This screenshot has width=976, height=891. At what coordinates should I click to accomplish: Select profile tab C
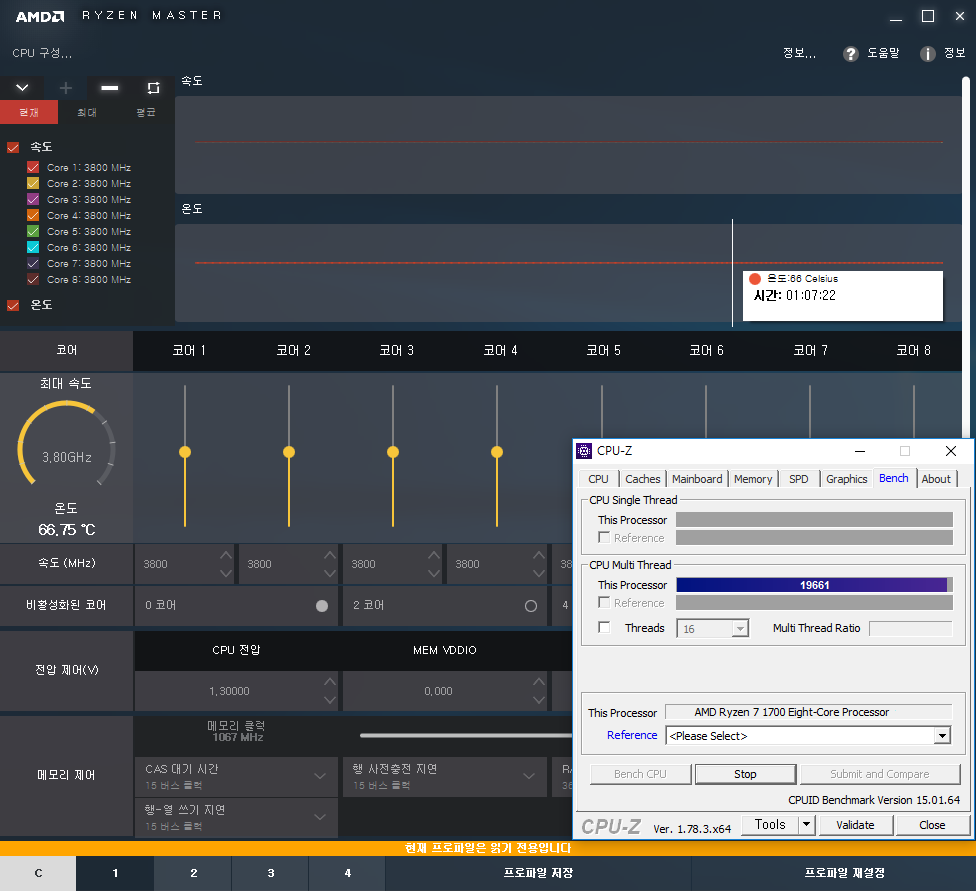(x=38, y=873)
